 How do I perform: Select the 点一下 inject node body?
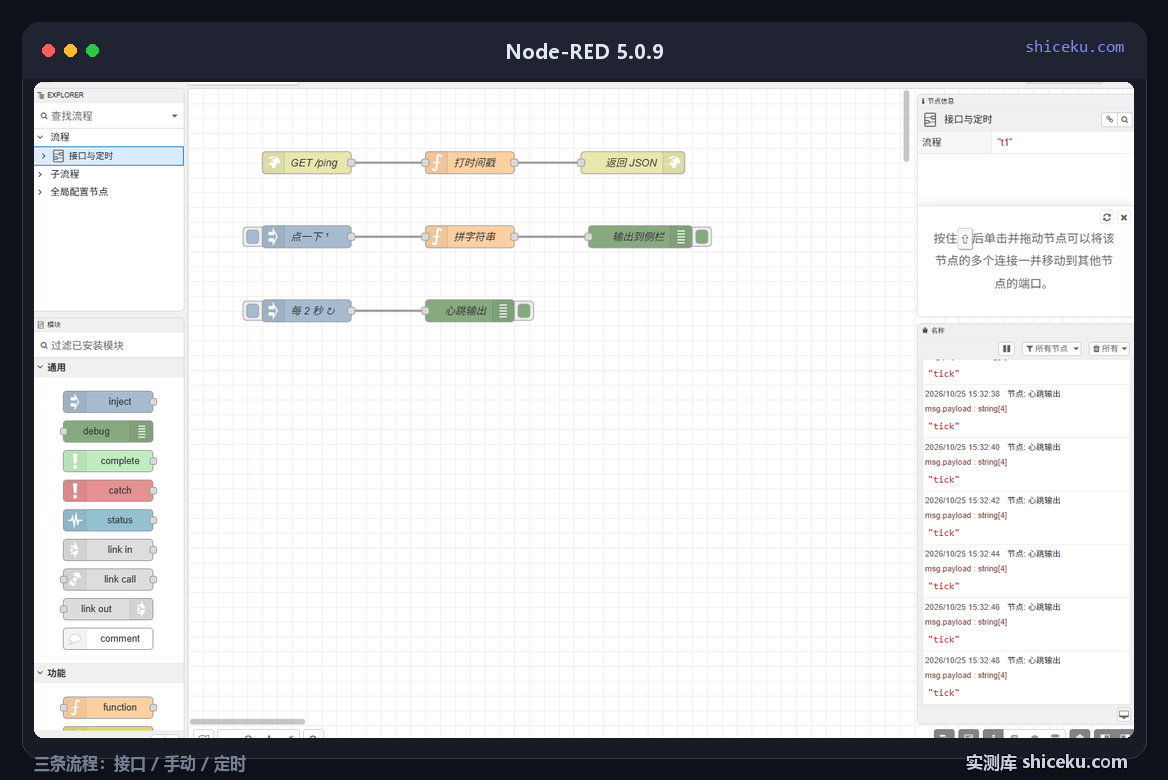point(306,236)
